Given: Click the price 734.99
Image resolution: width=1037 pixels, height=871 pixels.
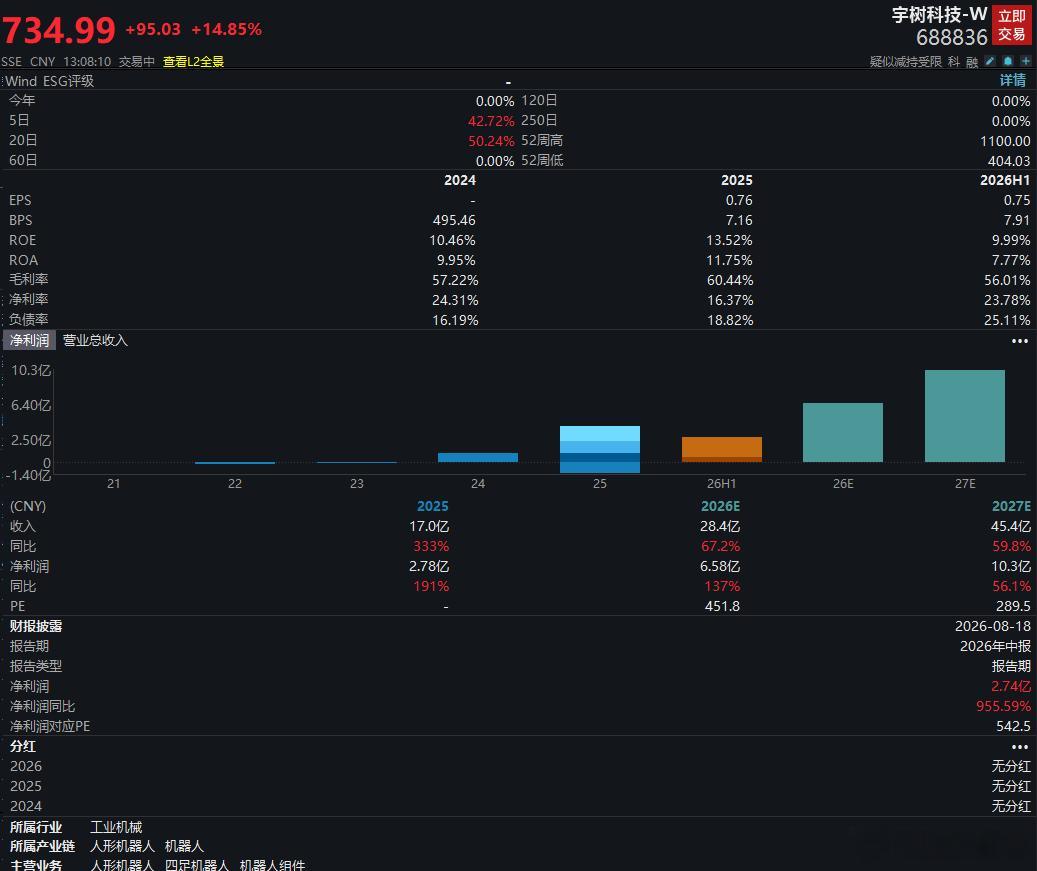Looking at the screenshot, I should (x=59, y=30).
